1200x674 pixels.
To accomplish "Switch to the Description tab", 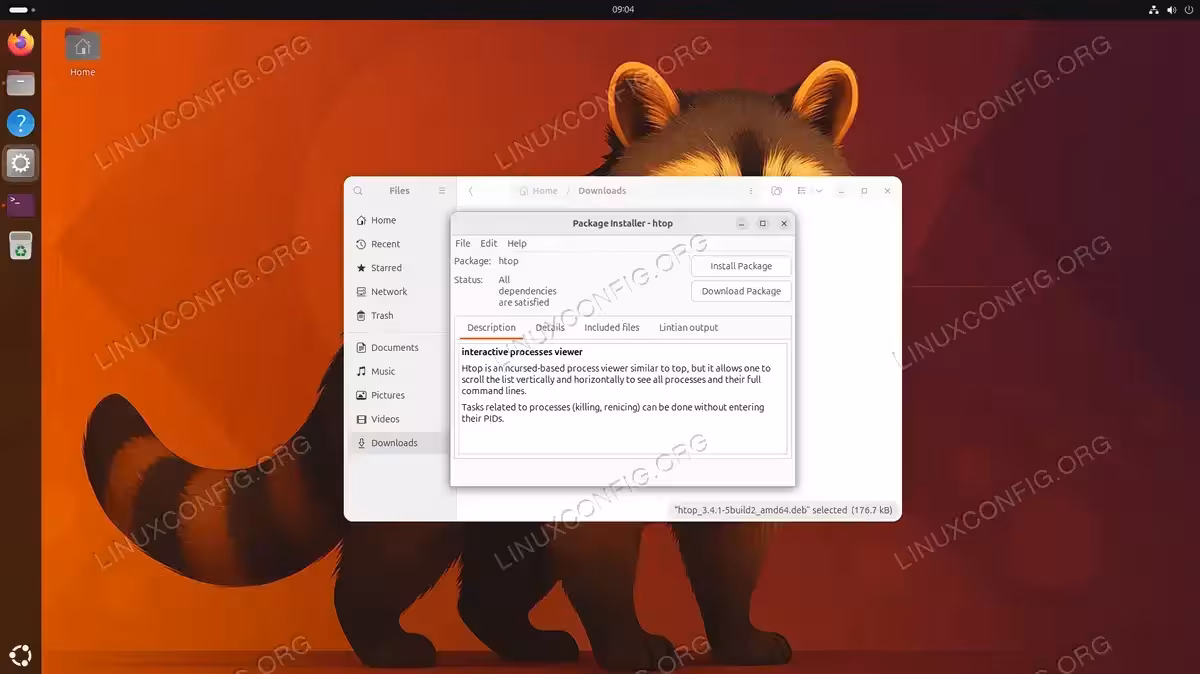I will pos(491,328).
